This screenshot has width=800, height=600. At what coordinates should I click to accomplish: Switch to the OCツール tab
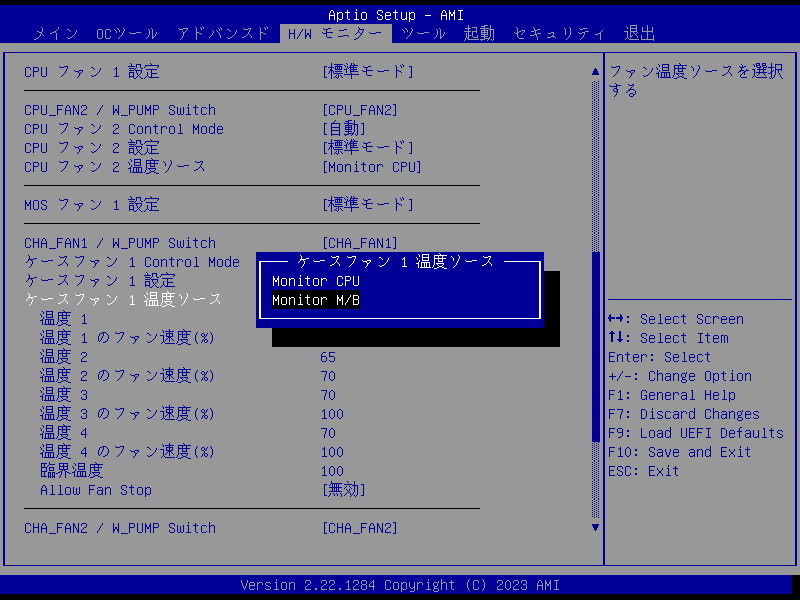coord(127,34)
